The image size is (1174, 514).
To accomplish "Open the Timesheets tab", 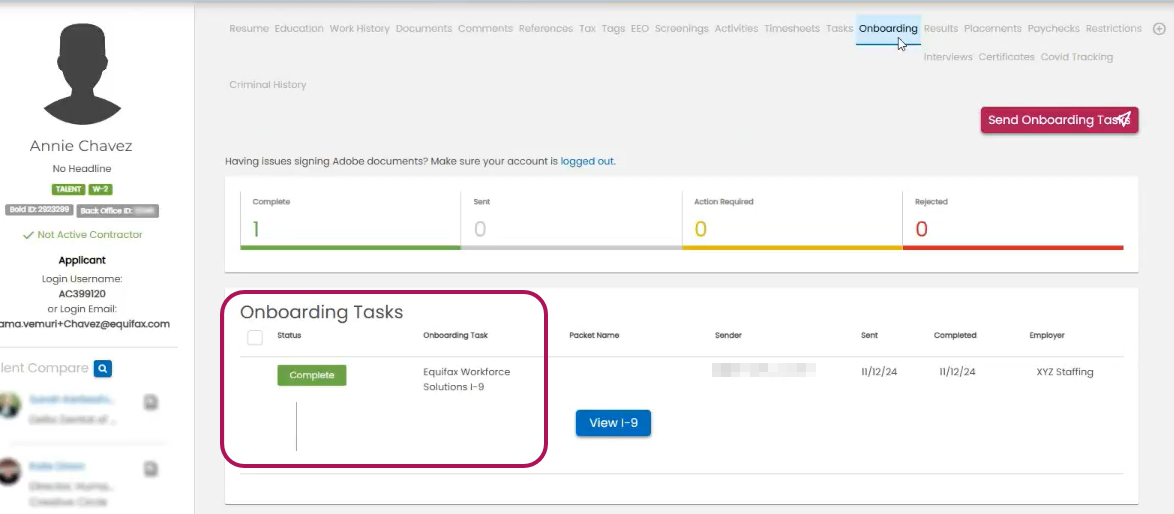I will pos(791,28).
